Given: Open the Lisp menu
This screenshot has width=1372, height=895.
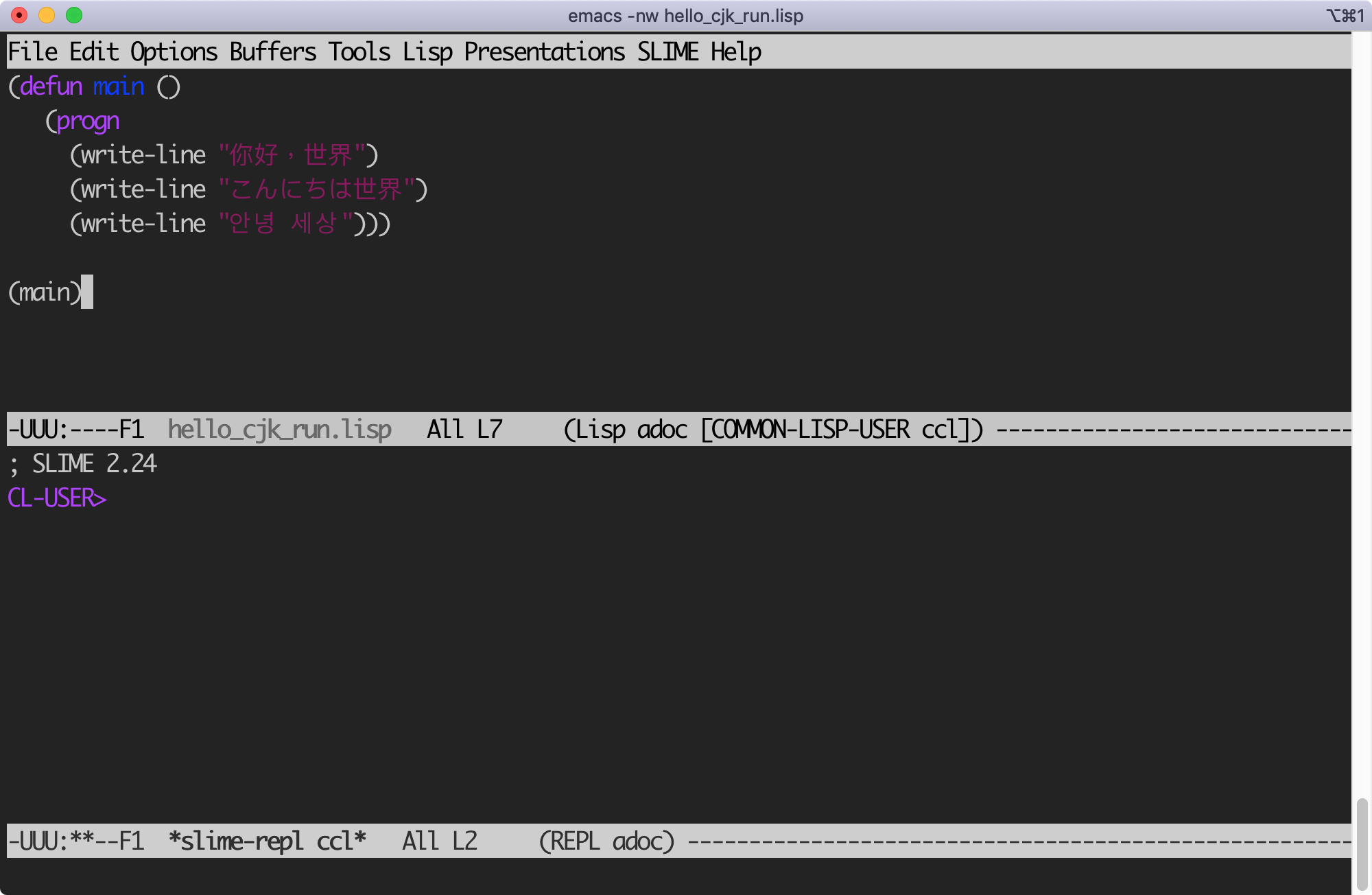Looking at the screenshot, I should (x=427, y=52).
